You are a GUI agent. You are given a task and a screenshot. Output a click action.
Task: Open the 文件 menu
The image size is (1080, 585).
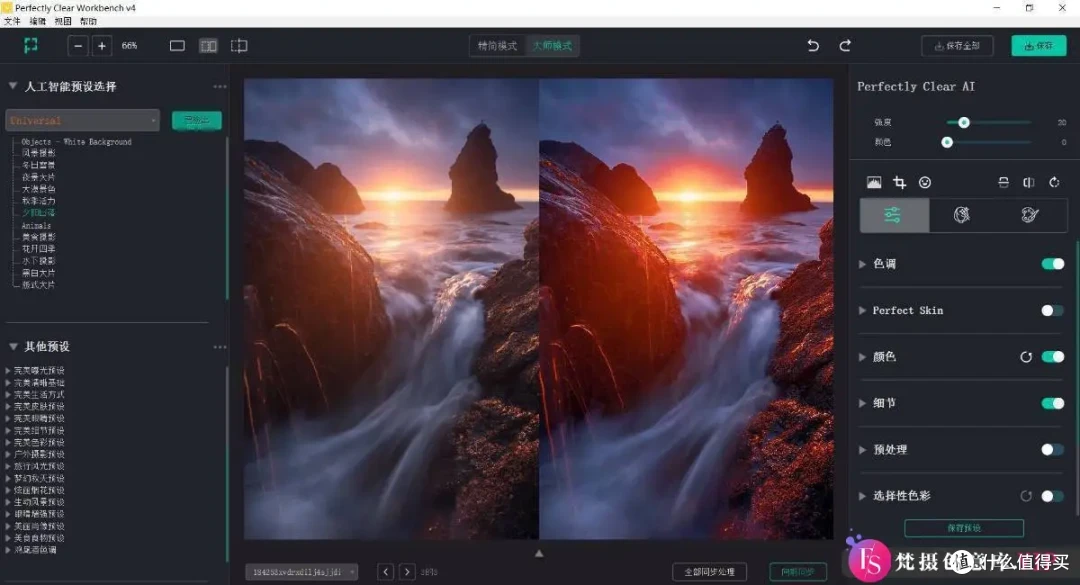click(x=12, y=21)
